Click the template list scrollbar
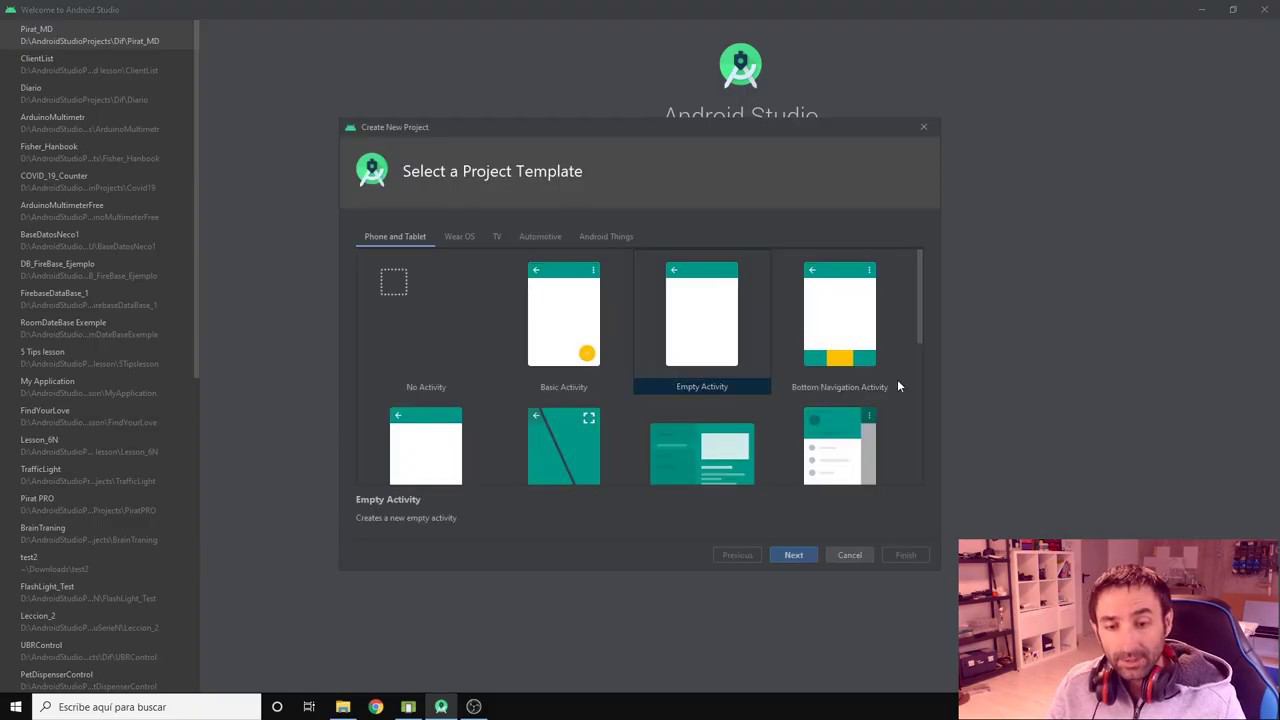1280x720 pixels. (919, 298)
